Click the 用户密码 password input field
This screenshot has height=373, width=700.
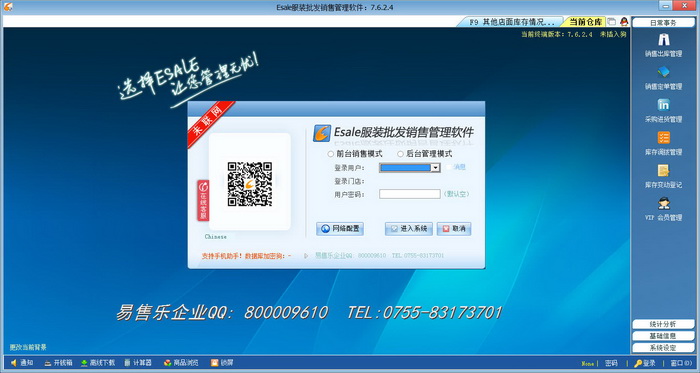pyautogui.click(x=410, y=194)
